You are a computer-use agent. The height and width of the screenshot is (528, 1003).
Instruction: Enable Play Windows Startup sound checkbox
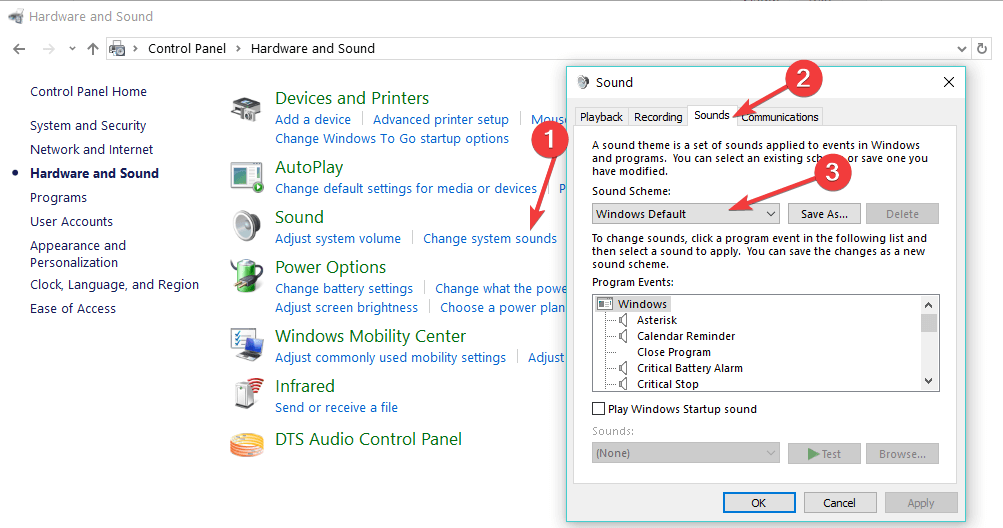(x=599, y=408)
